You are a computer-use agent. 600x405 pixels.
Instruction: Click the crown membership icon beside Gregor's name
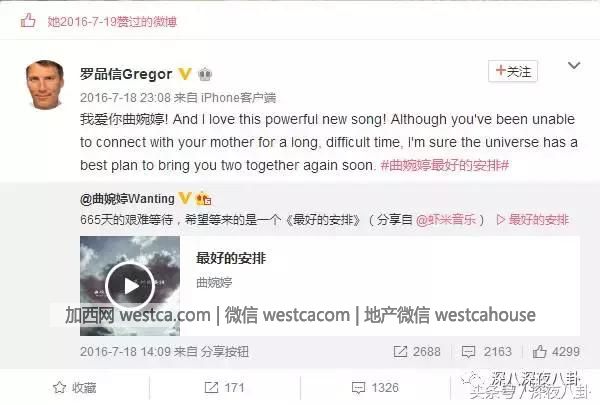205,74
